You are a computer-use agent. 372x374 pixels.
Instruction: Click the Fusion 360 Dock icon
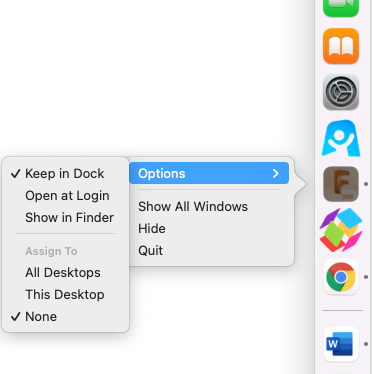341,184
